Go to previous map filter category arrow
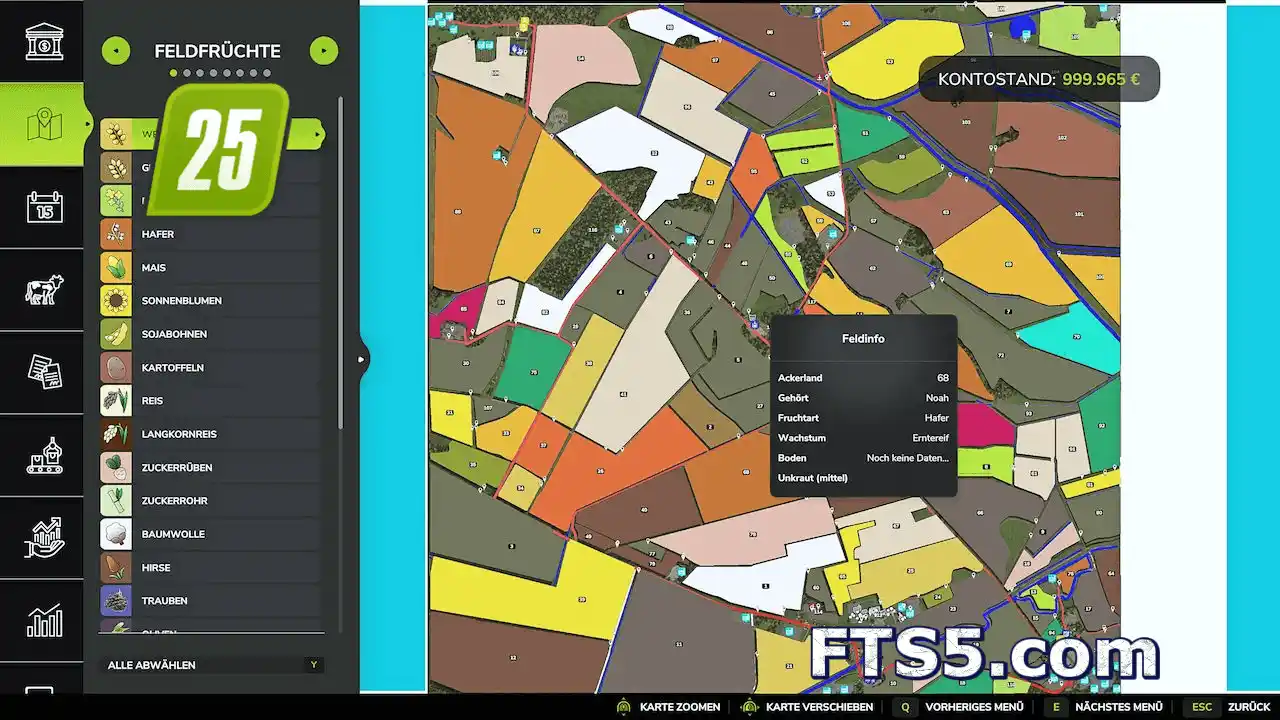The width and height of the screenshot is (1280, 720). pyautogui.click(x=116, y=50)
